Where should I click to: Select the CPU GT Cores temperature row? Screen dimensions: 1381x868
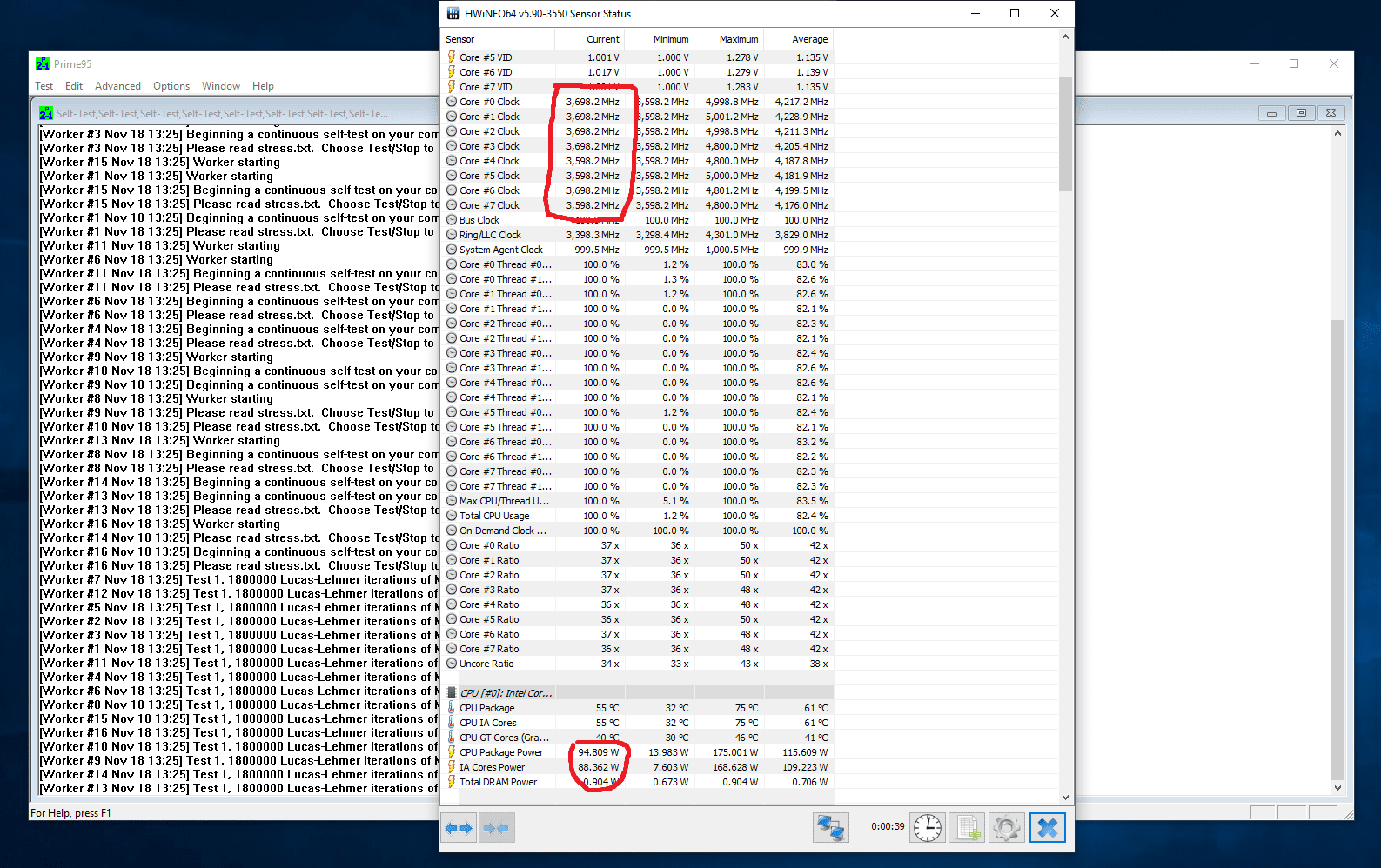click(638, 738)
